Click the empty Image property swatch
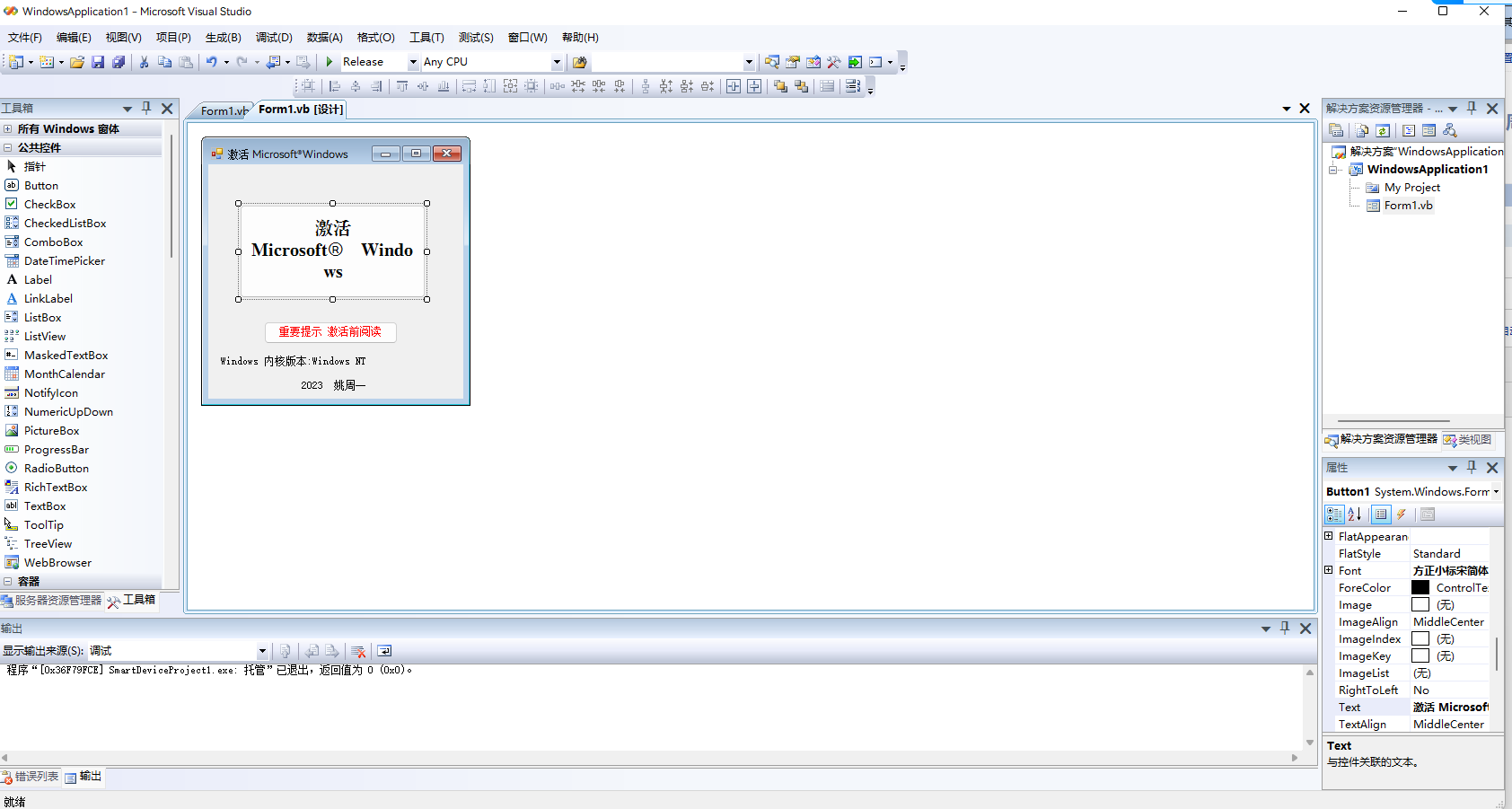Viewport: 1512px width, 809px height. pos(1420,604)
